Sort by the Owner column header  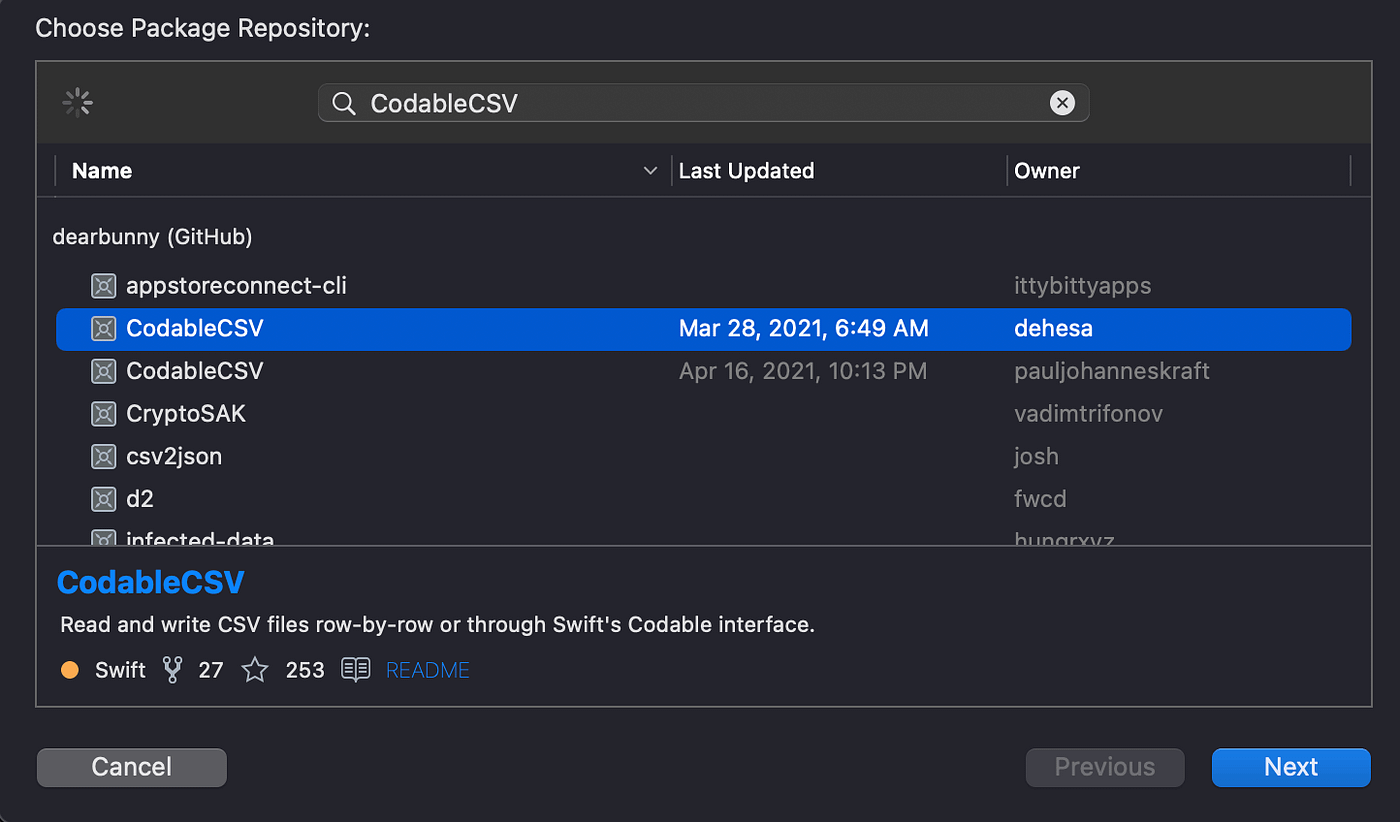1046,171
